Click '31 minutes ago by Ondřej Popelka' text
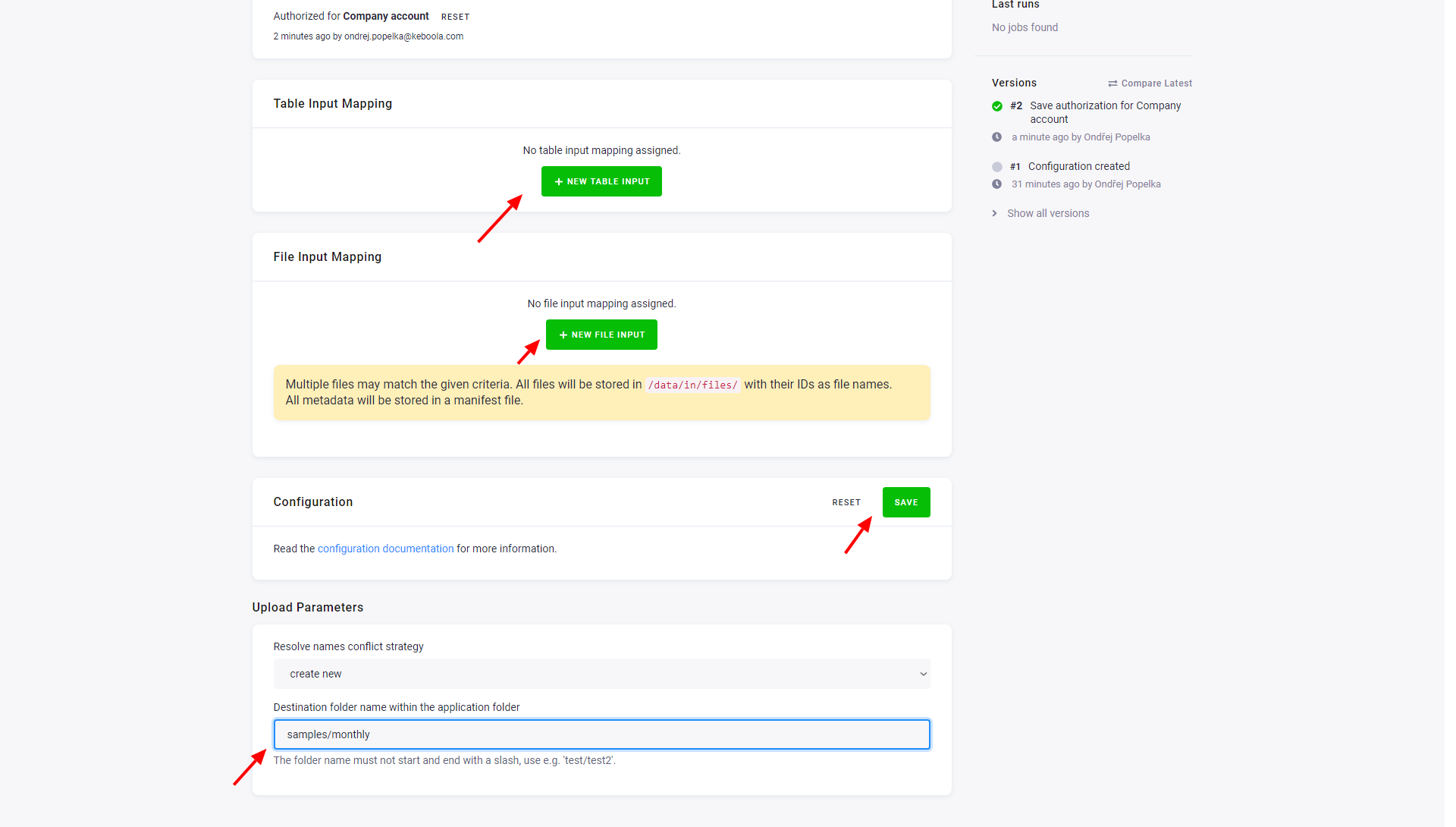The height and width of the screenshot is (827, 1456). (x=1086, y=184)
